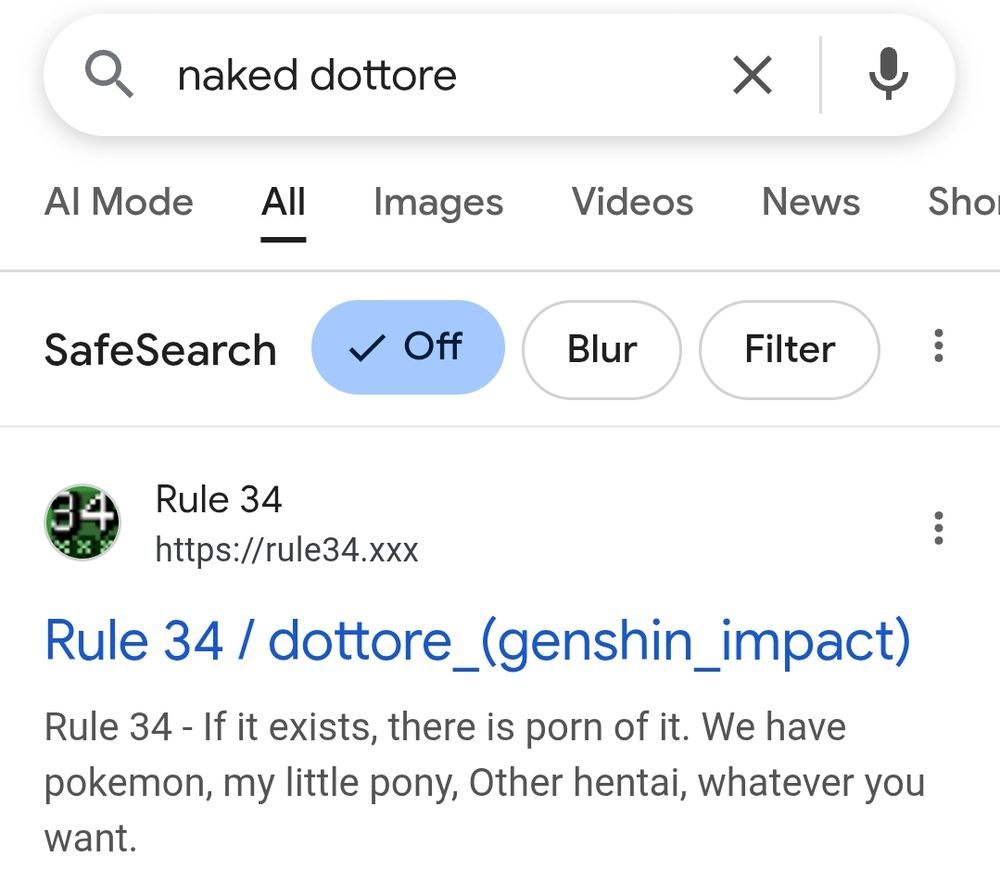Click the magnifying glass search icon
Image resolution: width=1000 pixels, height=892 pixels.
click(x=109, y=75)
